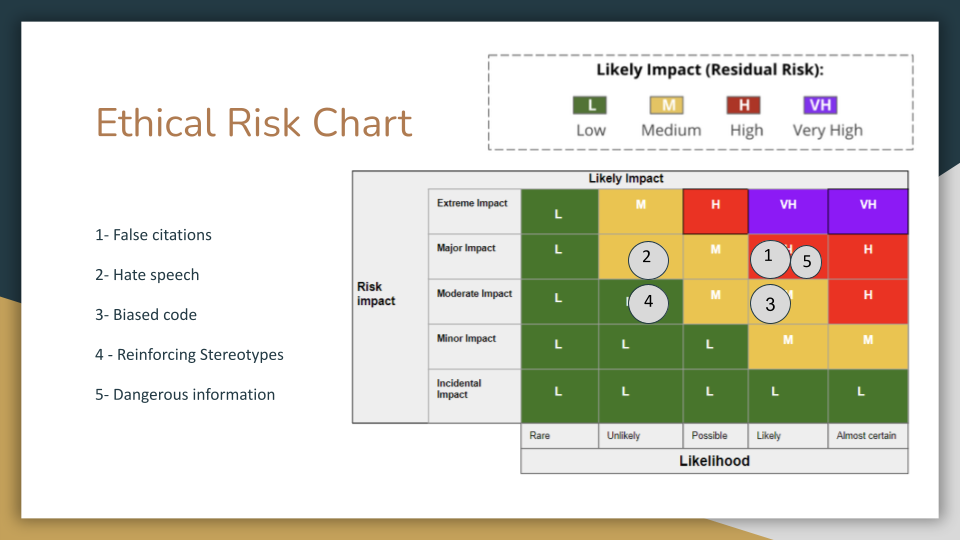Click circle marker number 3

770,304
